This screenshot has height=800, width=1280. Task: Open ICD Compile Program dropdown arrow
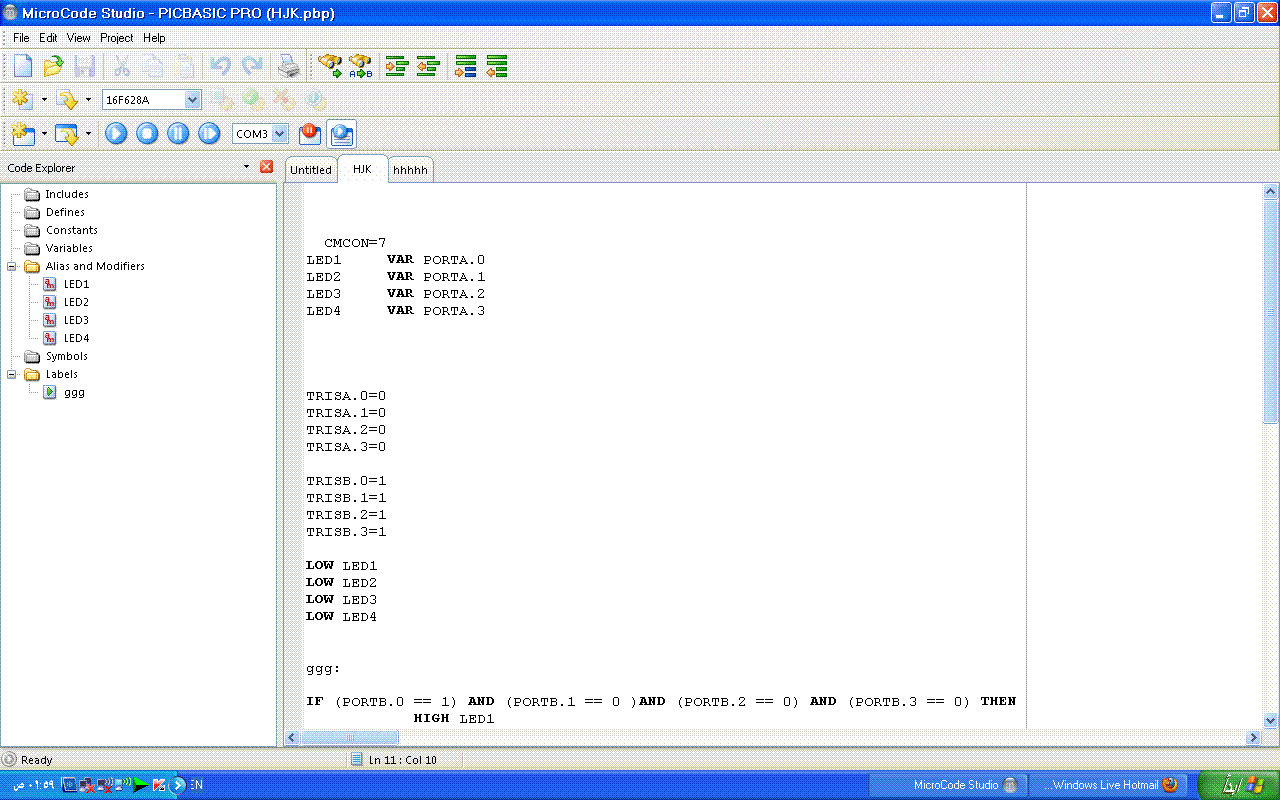(88, 133)
